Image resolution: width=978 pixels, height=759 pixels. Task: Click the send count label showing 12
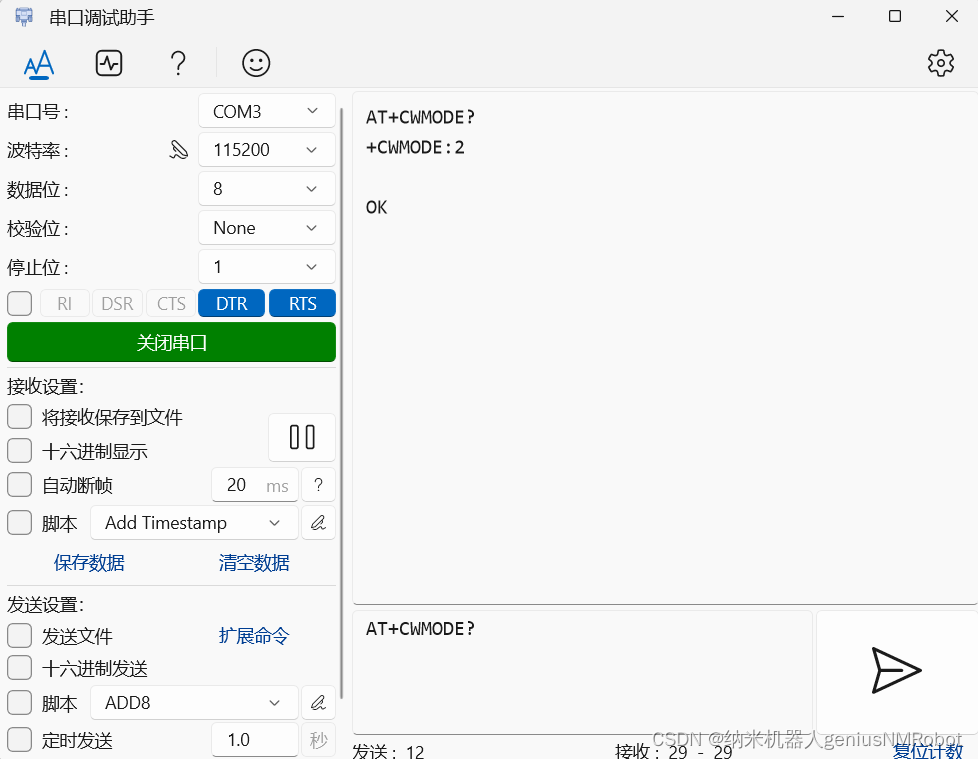pyautogui.click(x=389, y=751)
